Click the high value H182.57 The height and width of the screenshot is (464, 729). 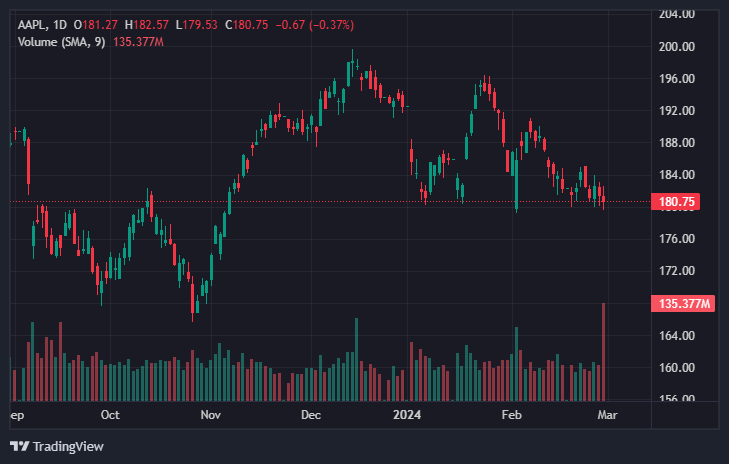click(x=146, y=25)
